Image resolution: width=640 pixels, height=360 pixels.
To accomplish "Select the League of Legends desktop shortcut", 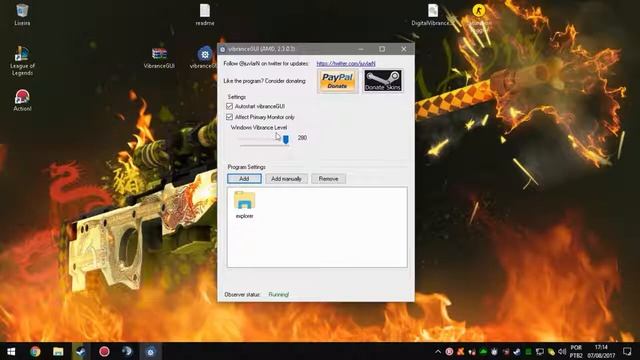I will point(22,61).
